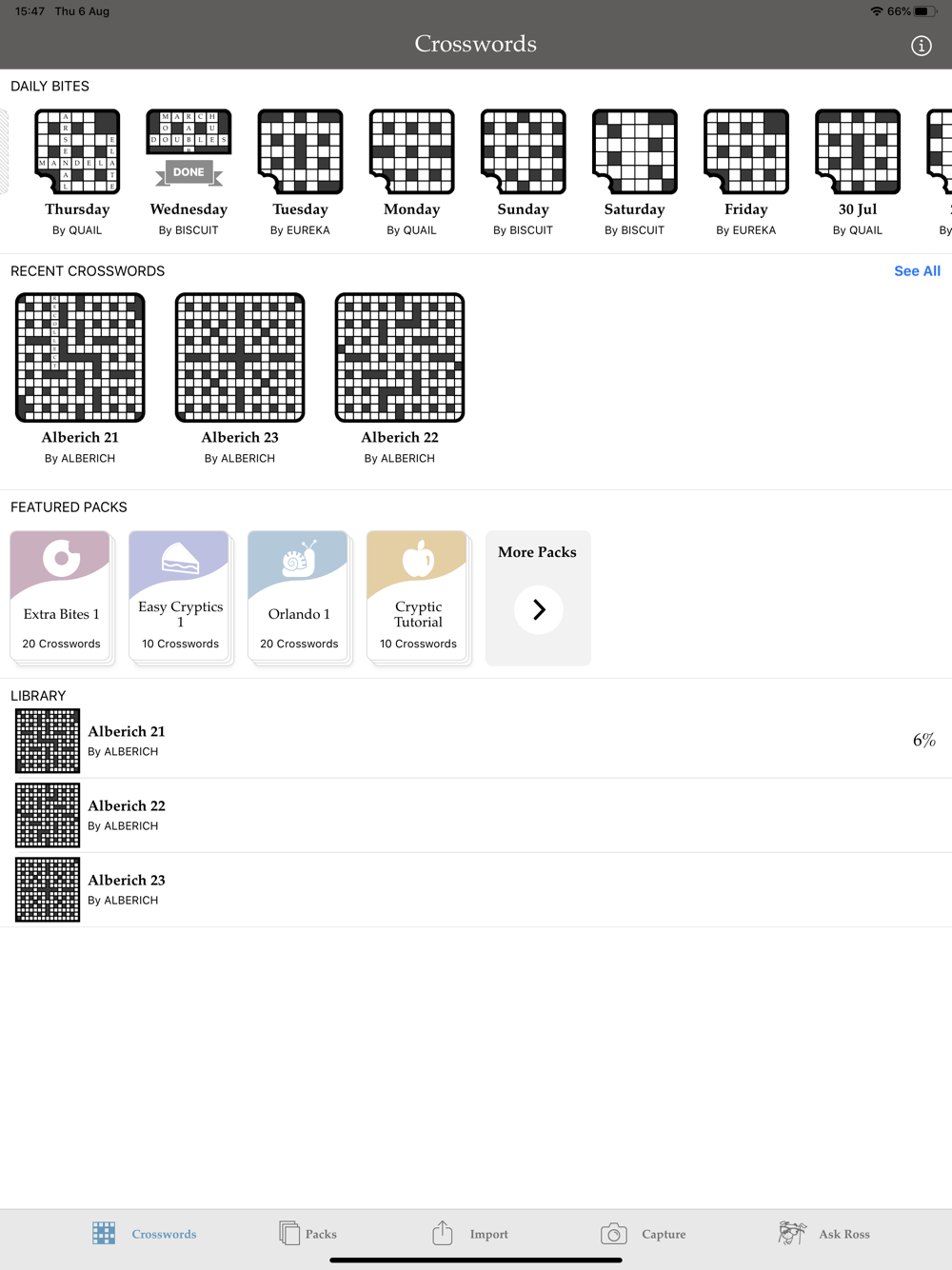Open Sunday daily bite by Biscuit
The height and width of the screenshot is (1270, 952).
[523, 151]
